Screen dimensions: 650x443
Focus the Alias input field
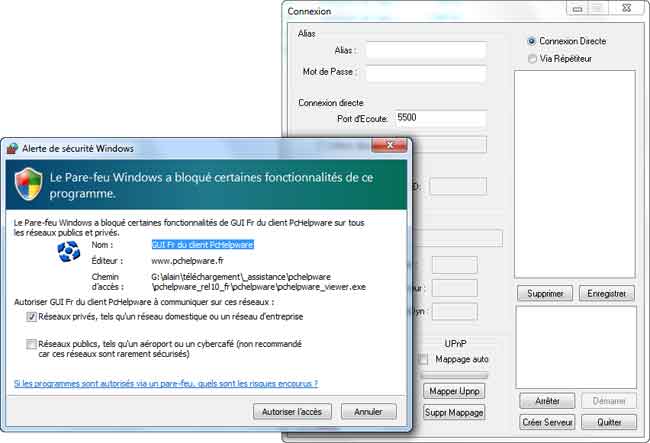point(427,51)
